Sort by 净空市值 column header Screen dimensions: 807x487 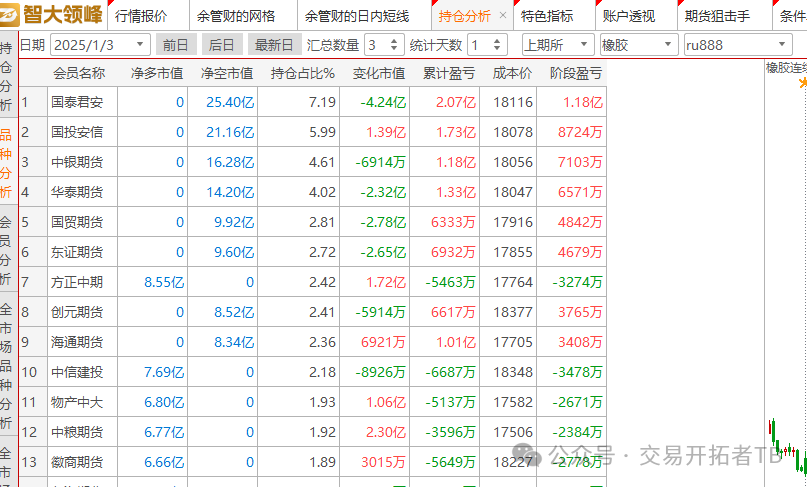[227, 73]
